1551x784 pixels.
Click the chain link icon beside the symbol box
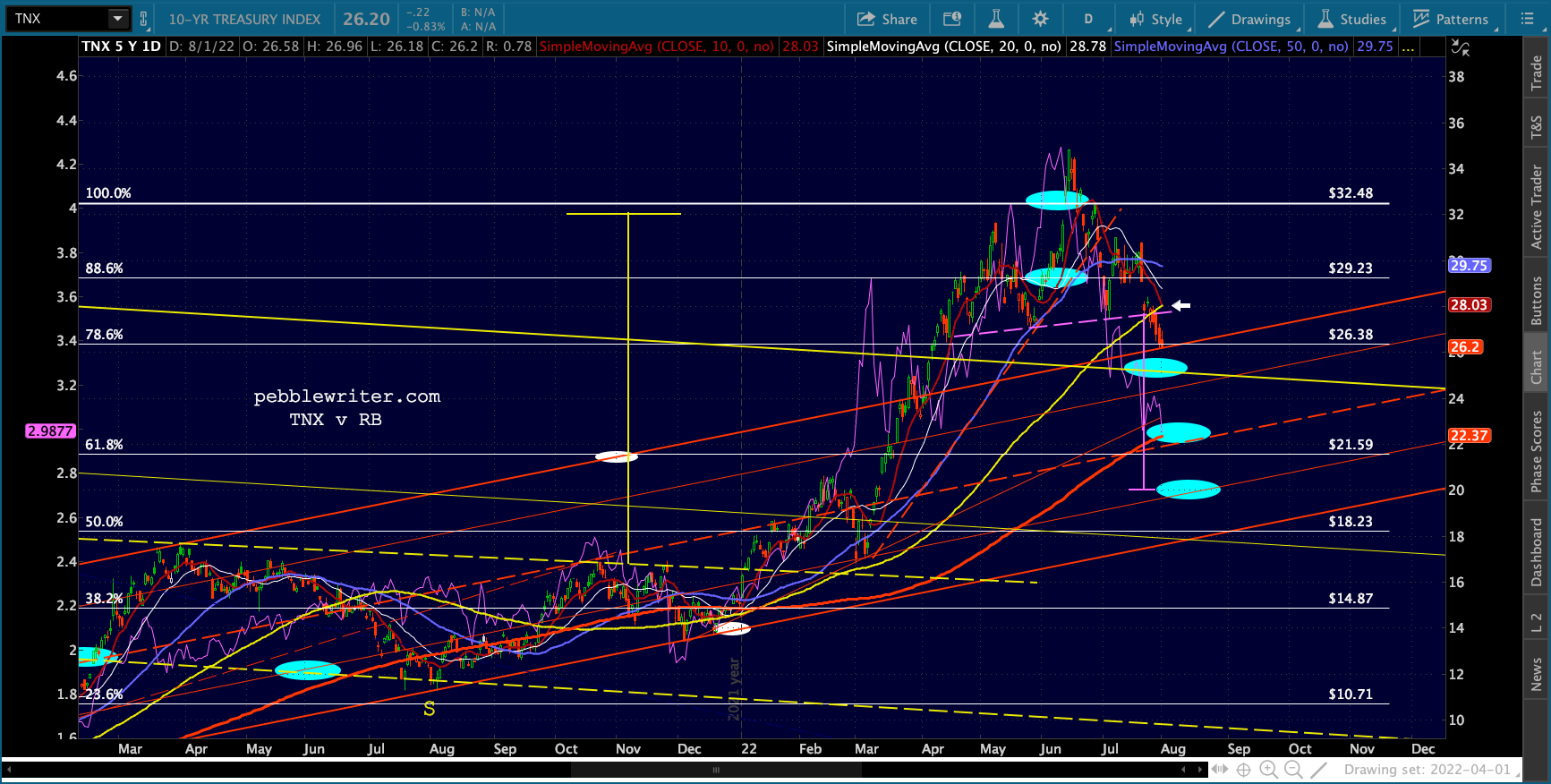pos(143,19)
